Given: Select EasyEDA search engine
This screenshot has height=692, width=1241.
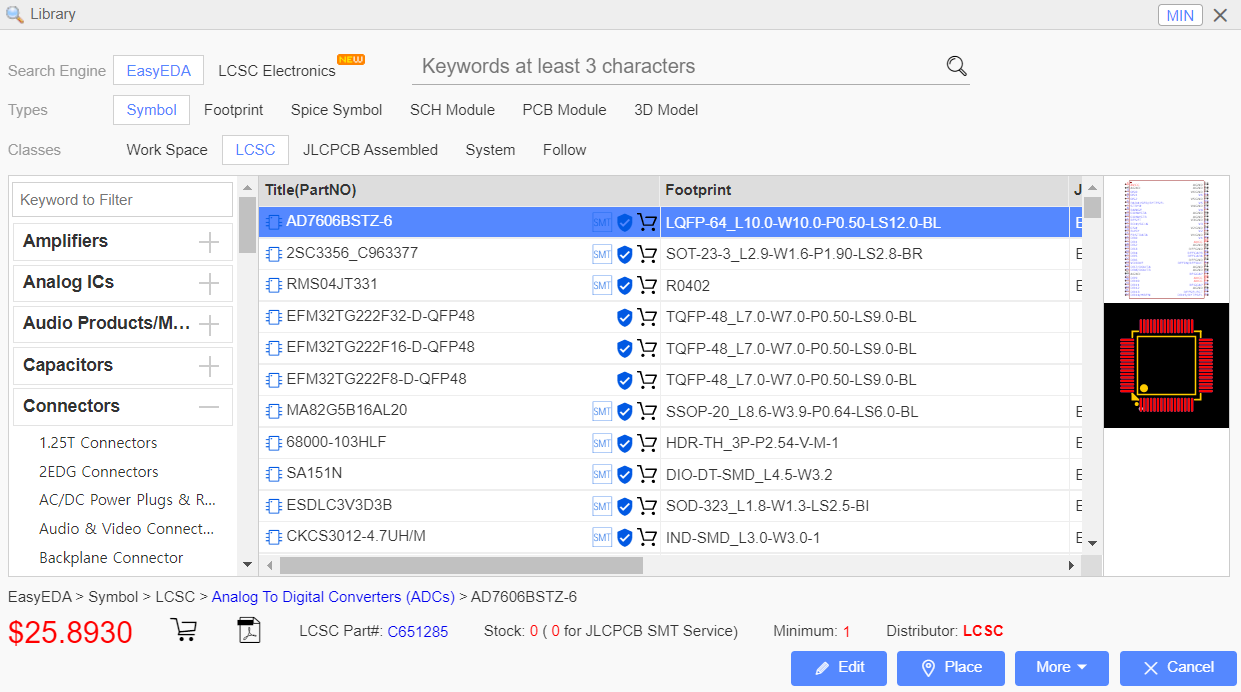Looking at the screenshot, I should pos(159,71).
